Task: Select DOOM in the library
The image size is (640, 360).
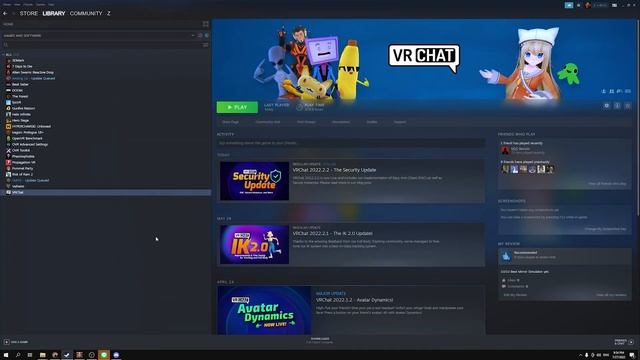Action: [17, 90]
